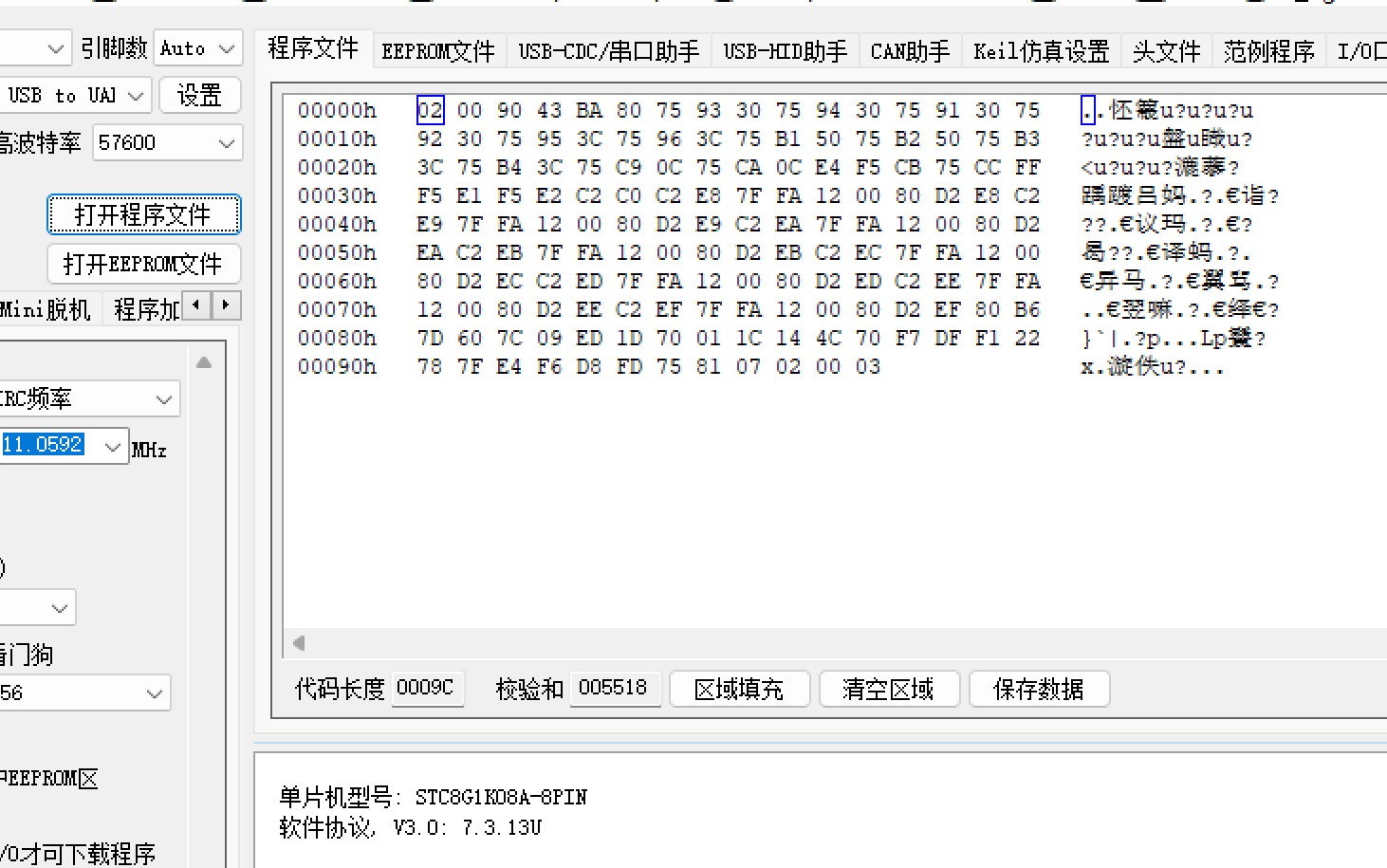The height and width of the screenshot is (868, 1387).
Task: Click the 区域填充 button
Action: [x=739, y=689]
